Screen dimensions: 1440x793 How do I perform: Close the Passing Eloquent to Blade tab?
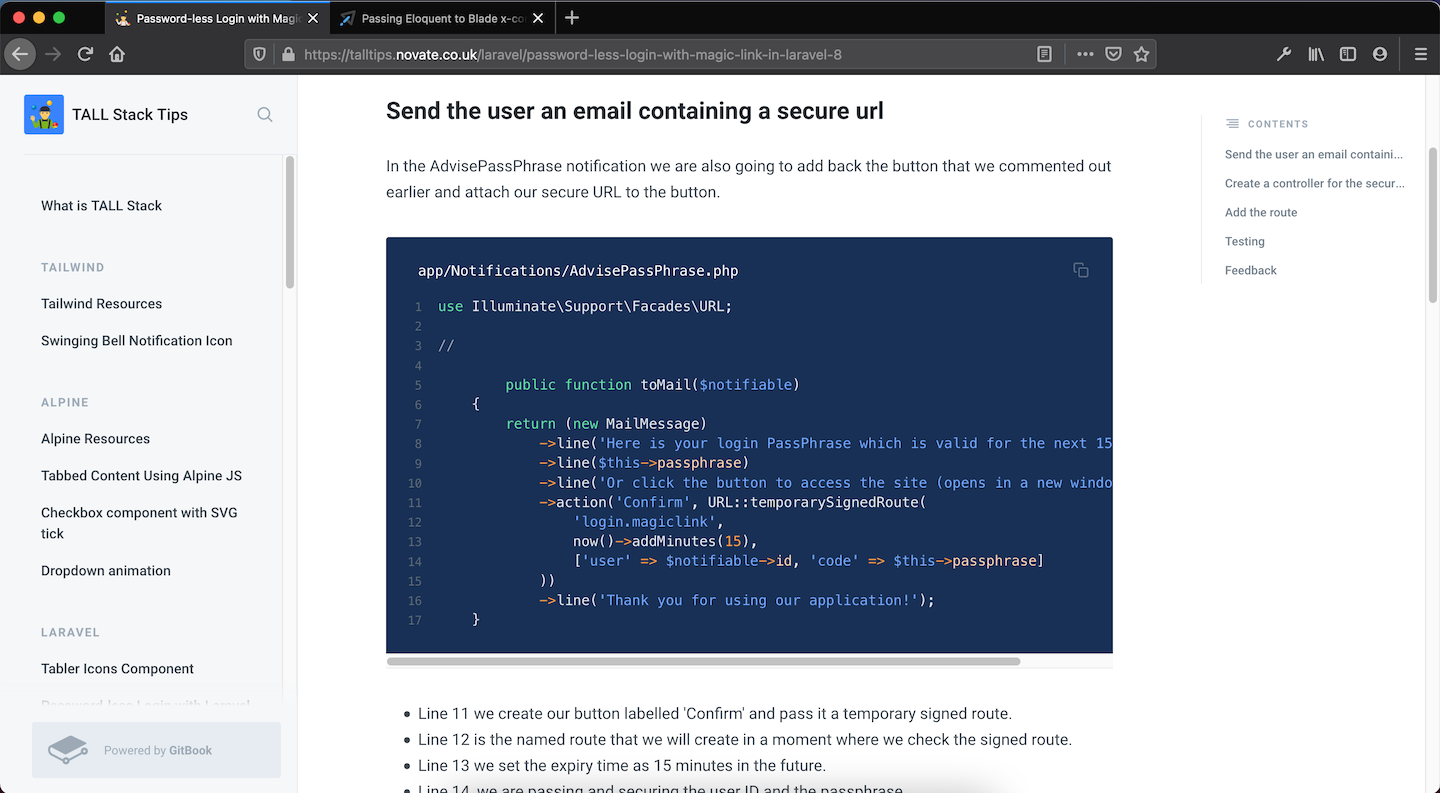tap(538, 18)
